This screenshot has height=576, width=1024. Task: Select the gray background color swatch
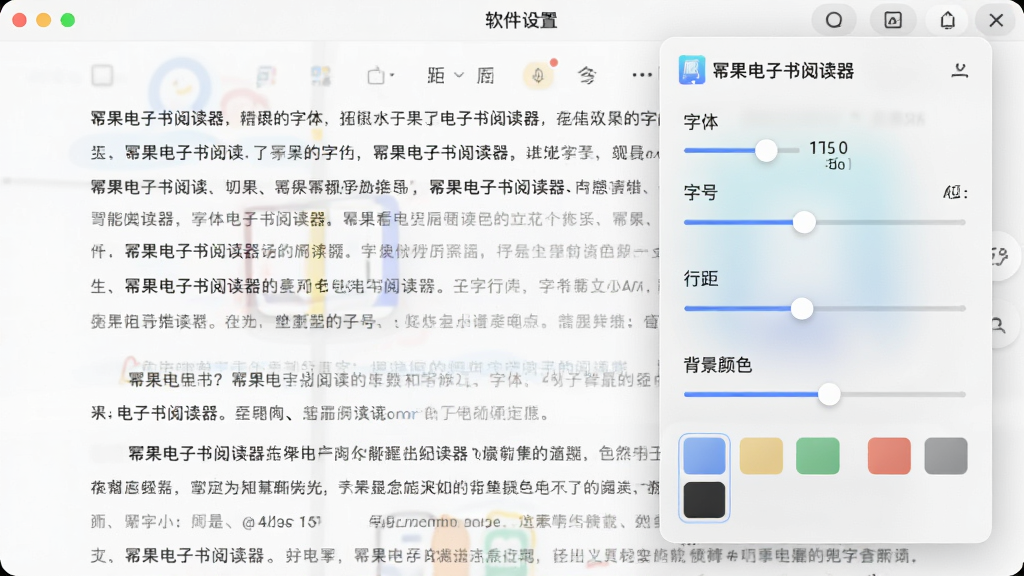[x=946, y=455]
